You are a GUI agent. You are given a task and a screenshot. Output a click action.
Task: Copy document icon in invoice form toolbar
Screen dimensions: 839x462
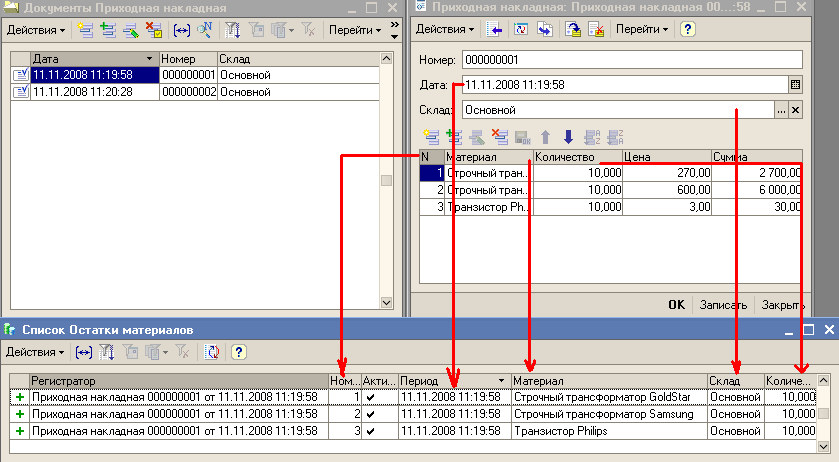545,30
